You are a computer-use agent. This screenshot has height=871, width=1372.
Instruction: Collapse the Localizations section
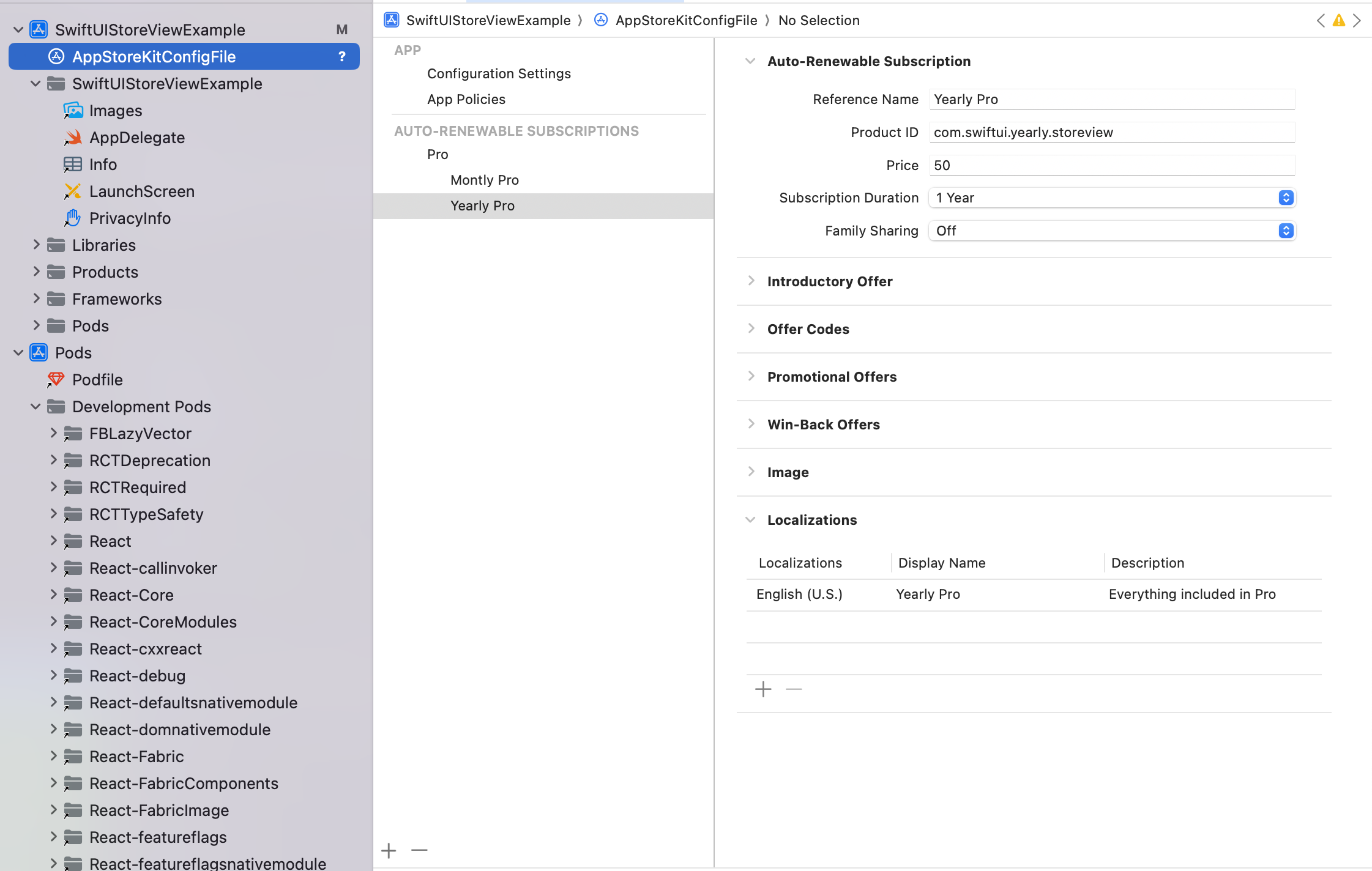point(750,520)
